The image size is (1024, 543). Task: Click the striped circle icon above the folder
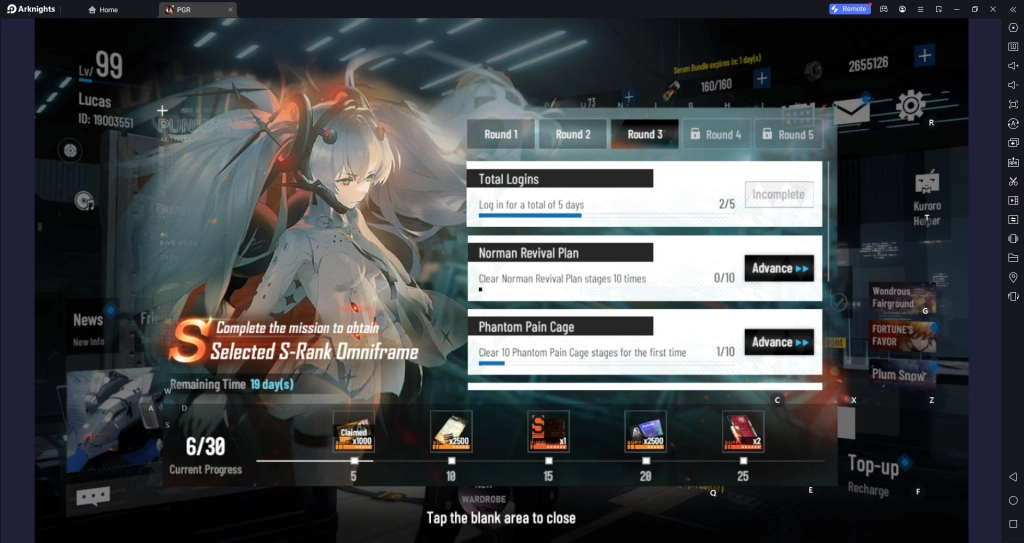(x=1013, y=239)
